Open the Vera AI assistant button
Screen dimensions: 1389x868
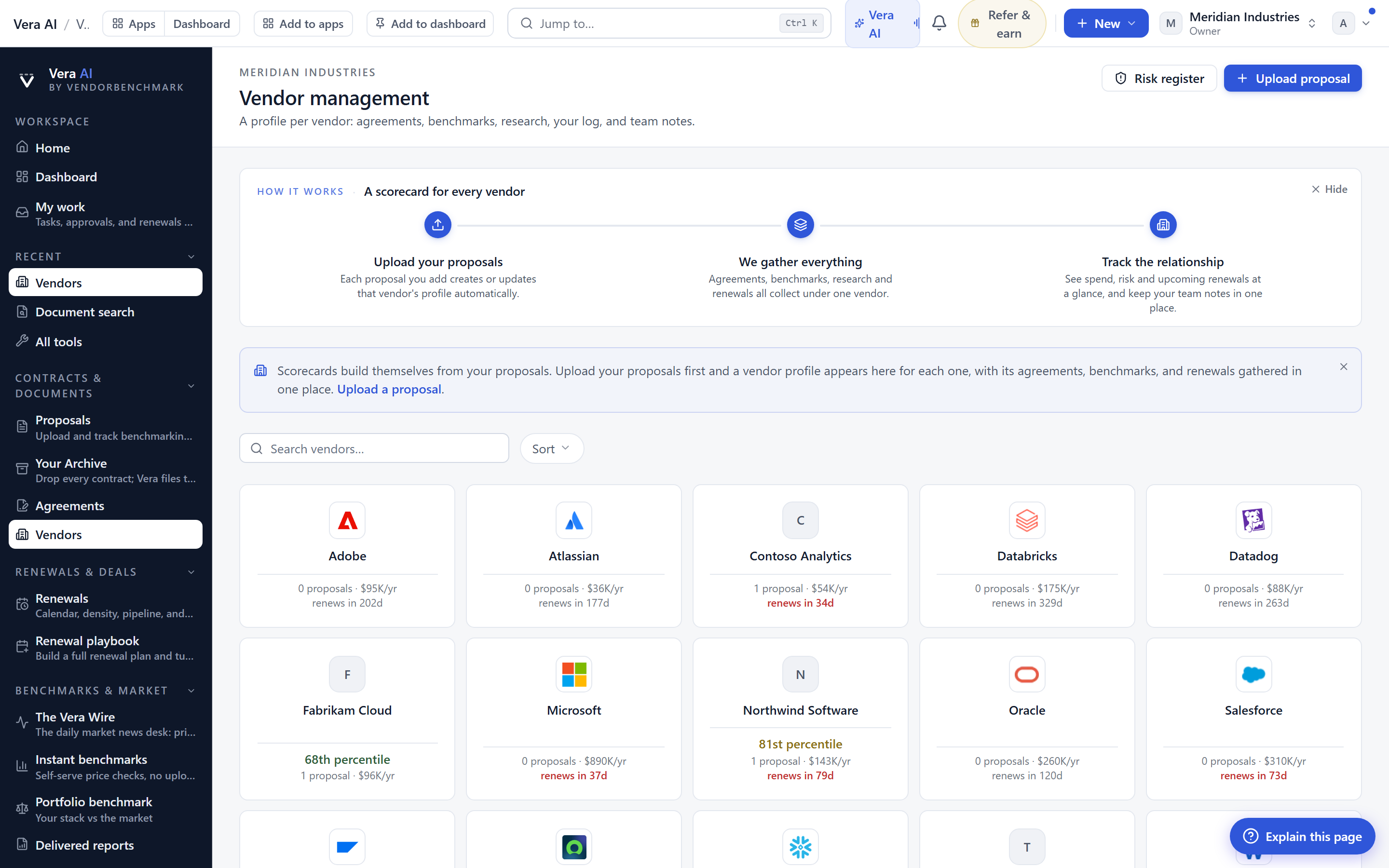click(882, 24)
